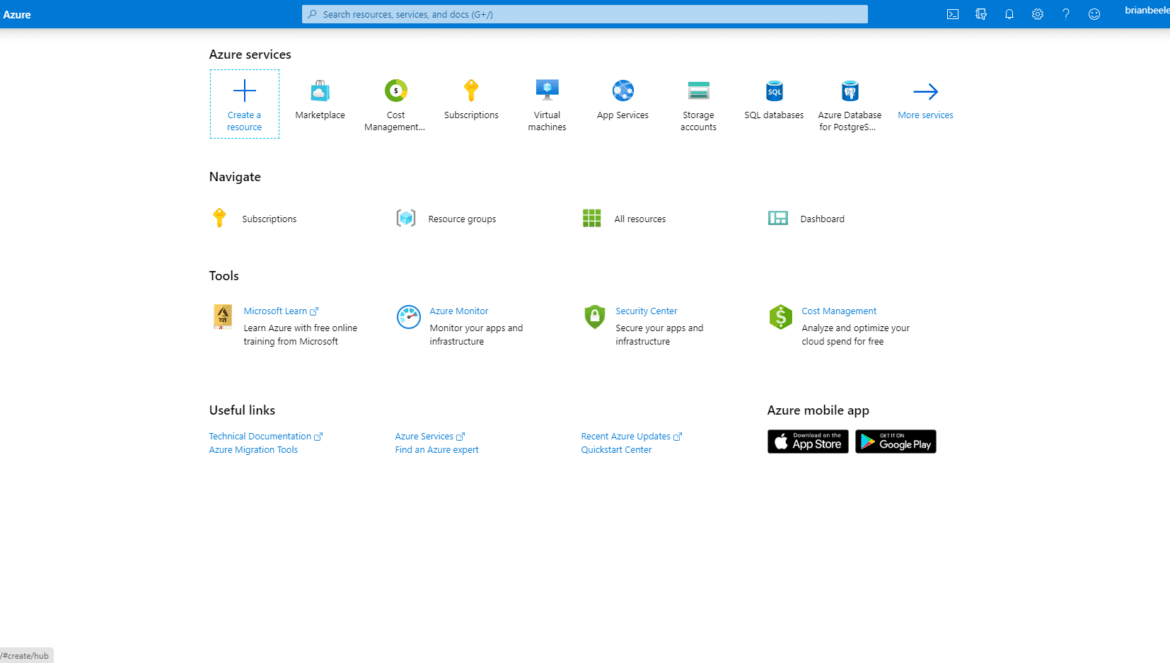This screenshot has height=663, width=1170.
Task: Open the SQL databases icon
Action: 774,91
